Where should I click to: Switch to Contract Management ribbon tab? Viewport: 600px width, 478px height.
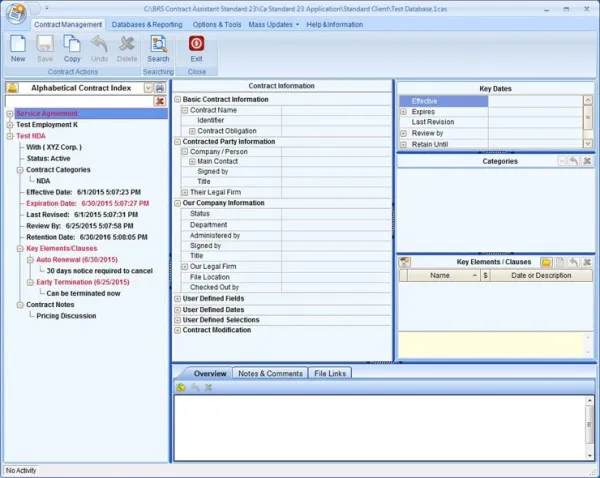pos(68,24)
